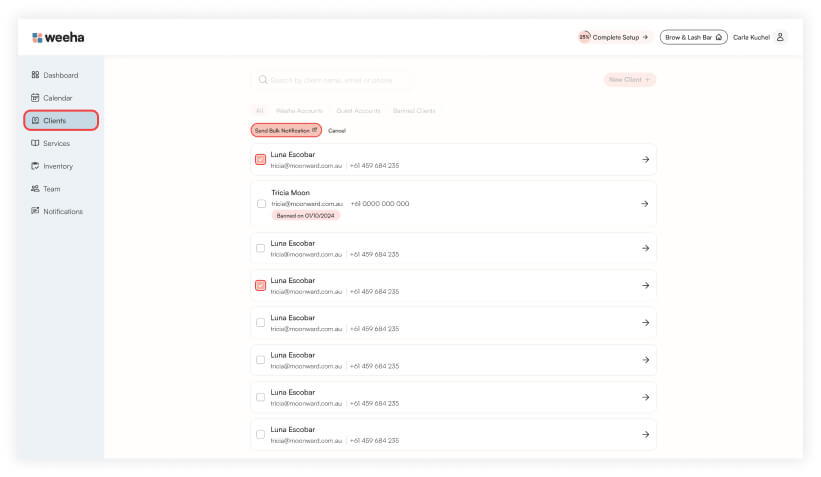Uncheck the first Luna Escobar row's checkbox
Image resolution: width=821 pixels, height=477 pixels.
260,159
